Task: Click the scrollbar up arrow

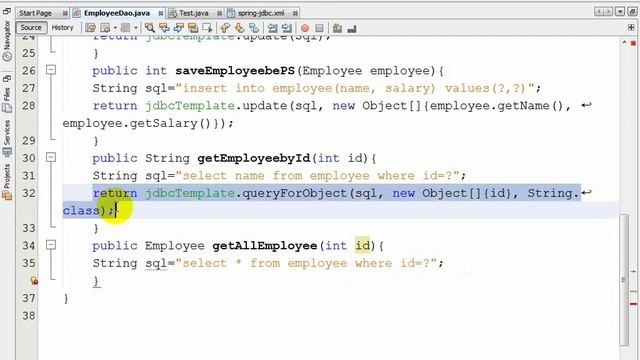Action: [624, 42]
